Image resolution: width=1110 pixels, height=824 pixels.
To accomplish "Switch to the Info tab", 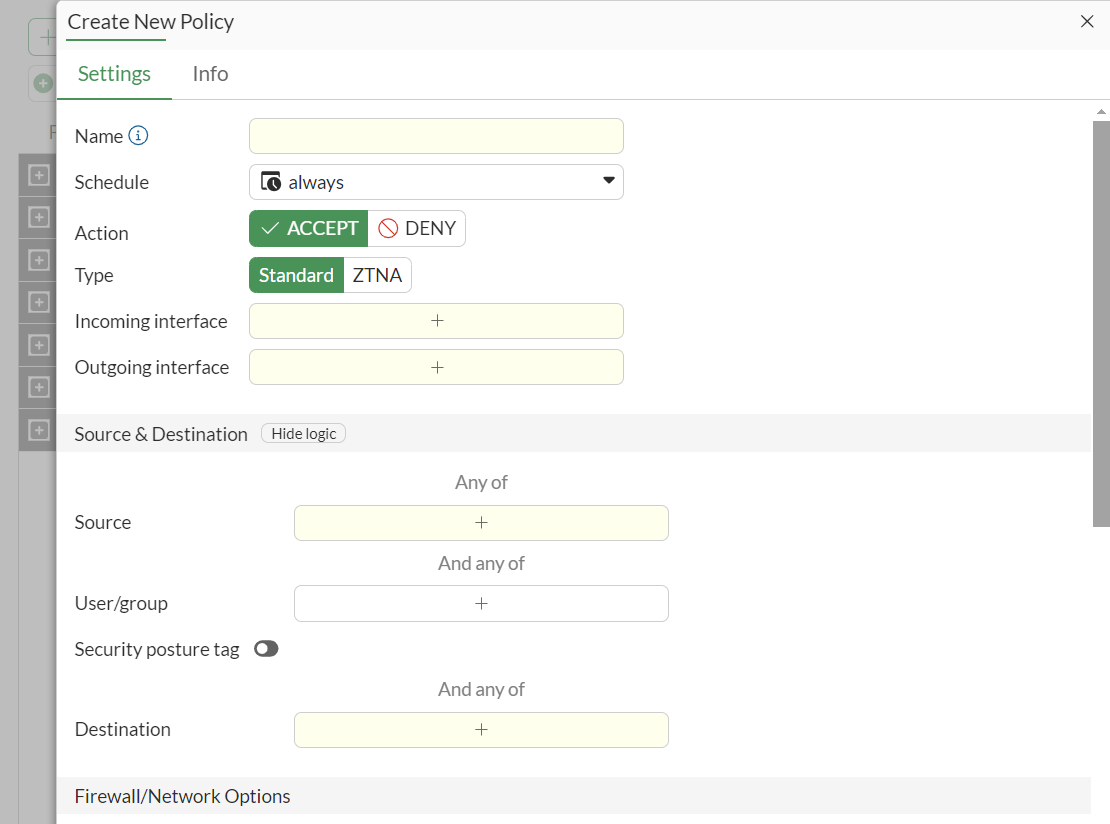I will [209, 73].
